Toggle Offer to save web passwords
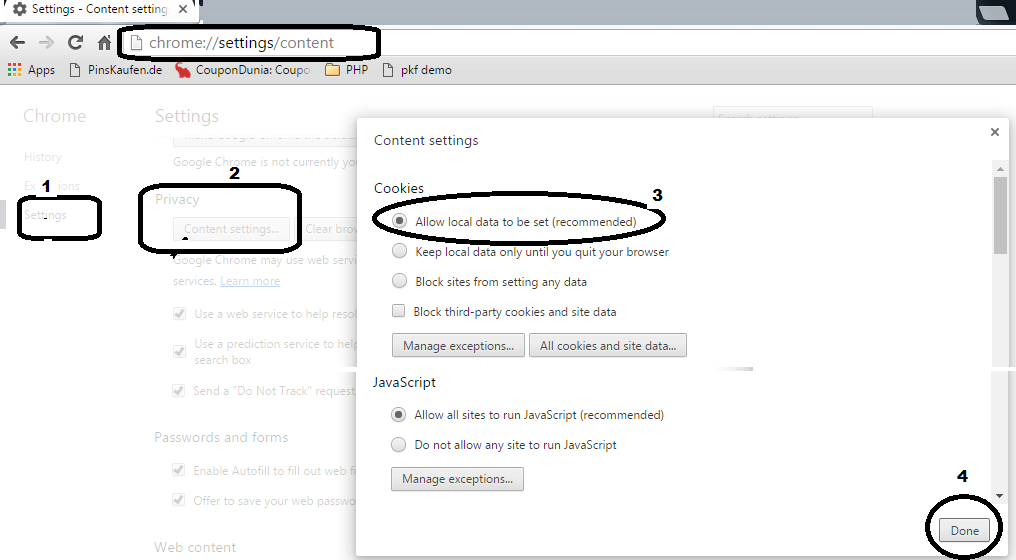 (178, 500)
